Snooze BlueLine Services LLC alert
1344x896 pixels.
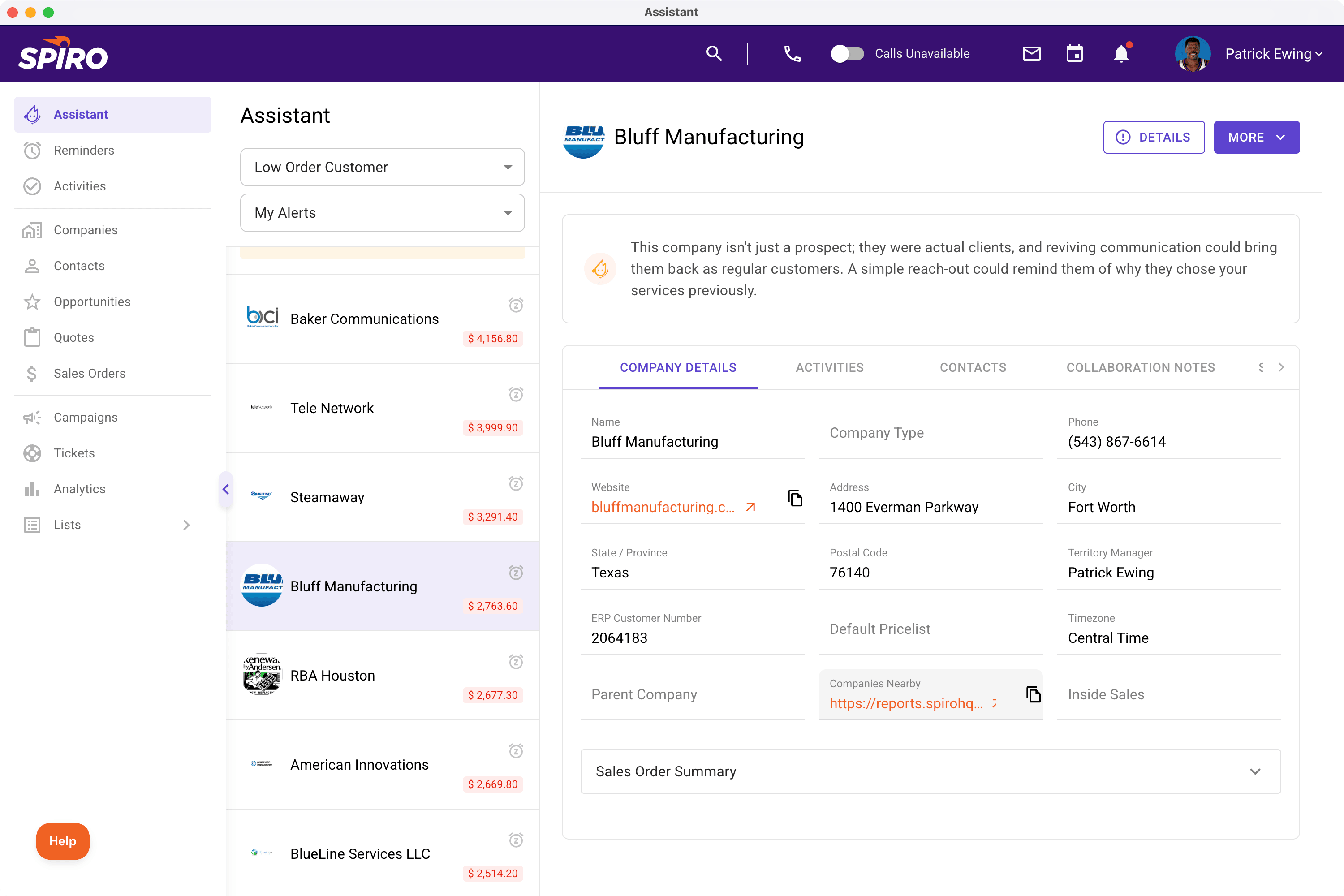(x=516, y=840)
